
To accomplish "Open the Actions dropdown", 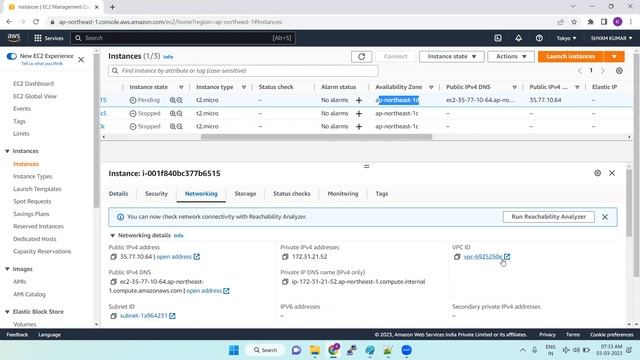I will 511,56.
